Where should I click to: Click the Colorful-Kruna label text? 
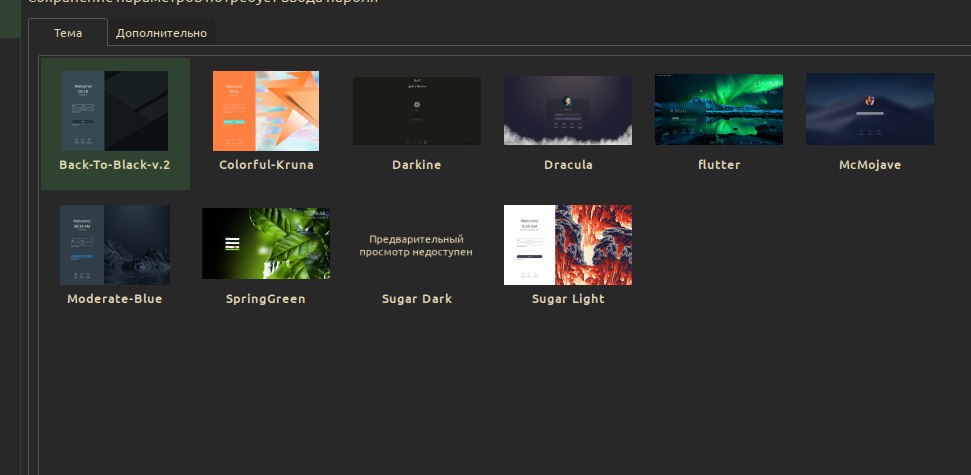[x=266, y=165]
